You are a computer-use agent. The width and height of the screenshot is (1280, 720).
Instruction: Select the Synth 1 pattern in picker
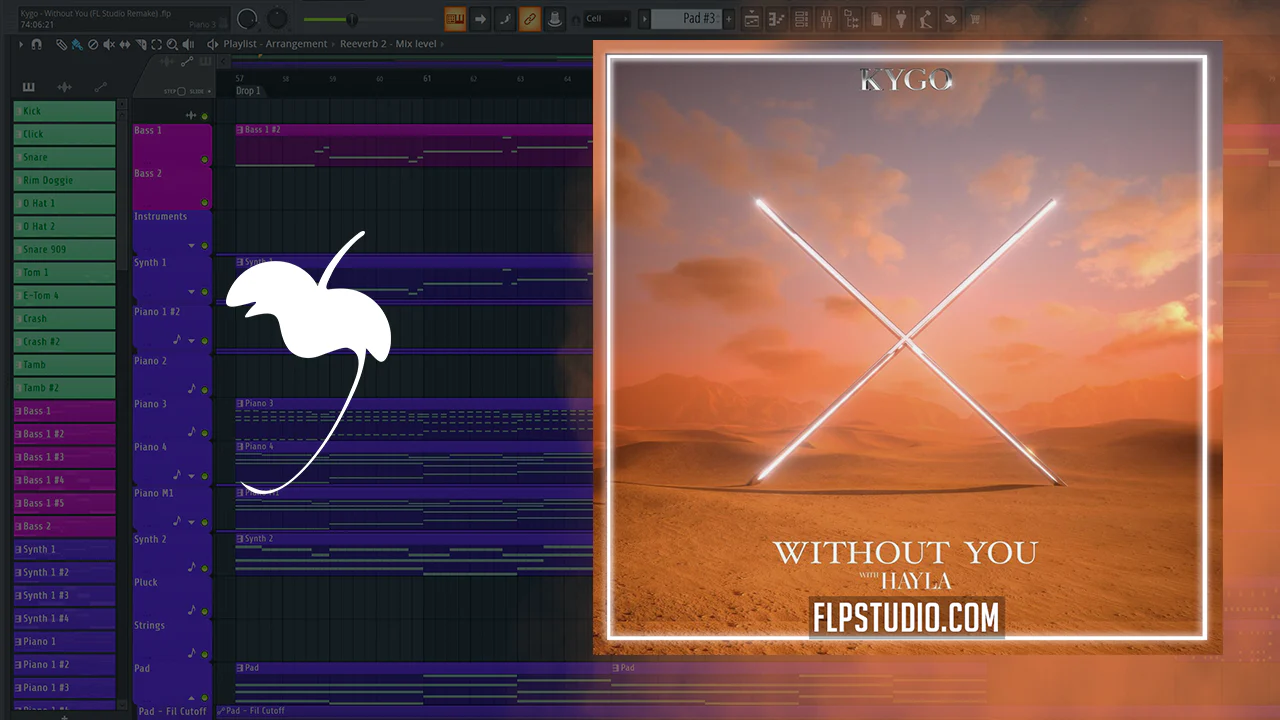[x=65, y=549]
